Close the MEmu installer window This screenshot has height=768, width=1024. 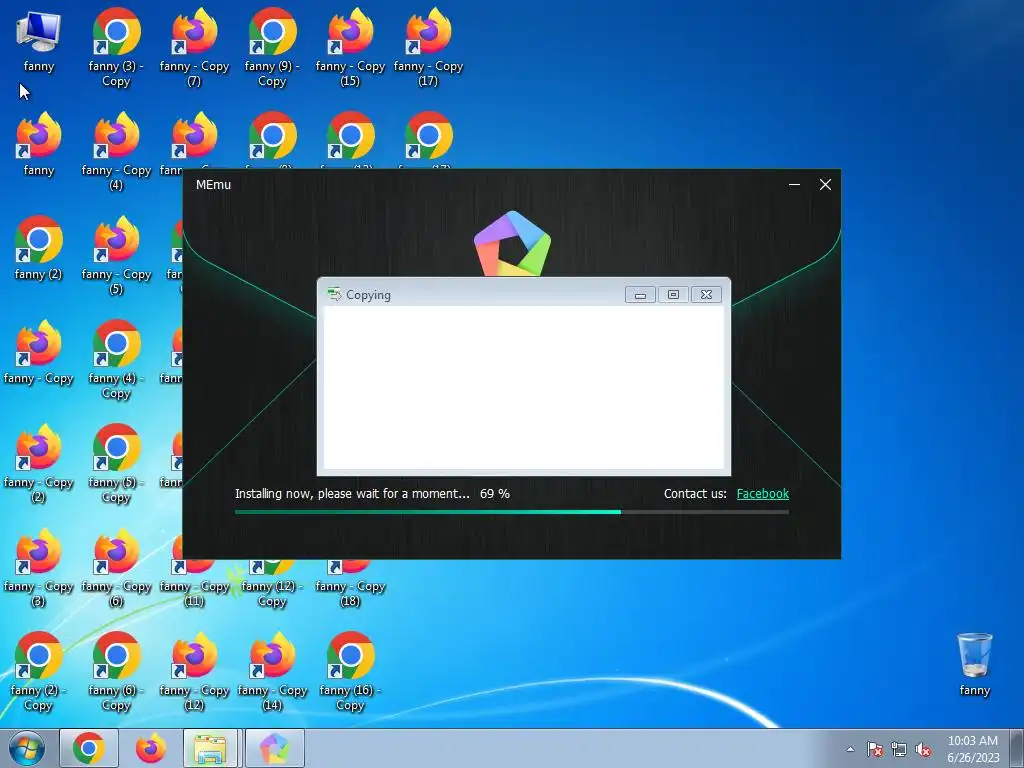point(825,185)
